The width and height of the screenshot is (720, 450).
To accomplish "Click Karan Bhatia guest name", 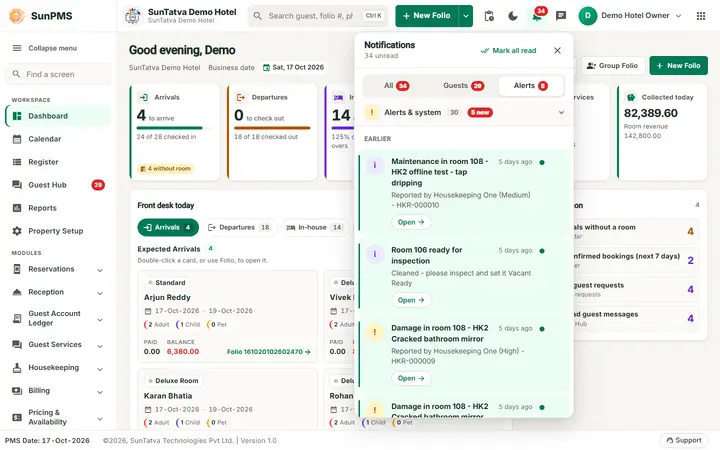I will (x=168, y=396).
